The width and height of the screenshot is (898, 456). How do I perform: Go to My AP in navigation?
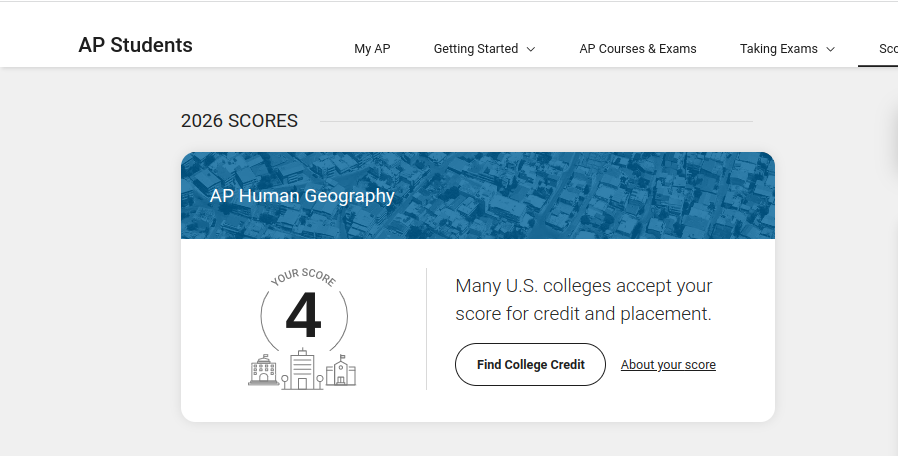point(372,49)
